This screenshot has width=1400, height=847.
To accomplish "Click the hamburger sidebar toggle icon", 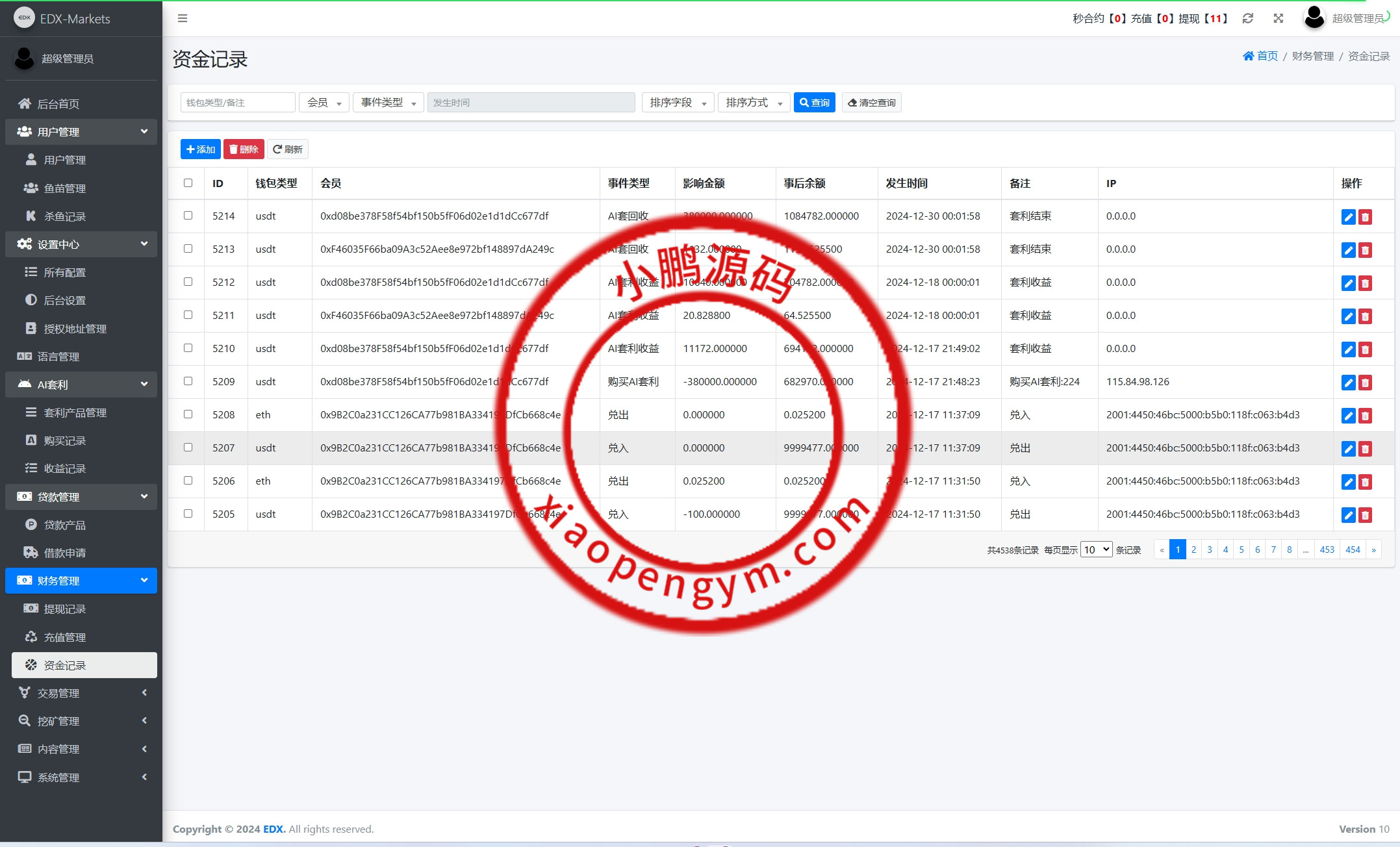I will [x=183, y=18].
